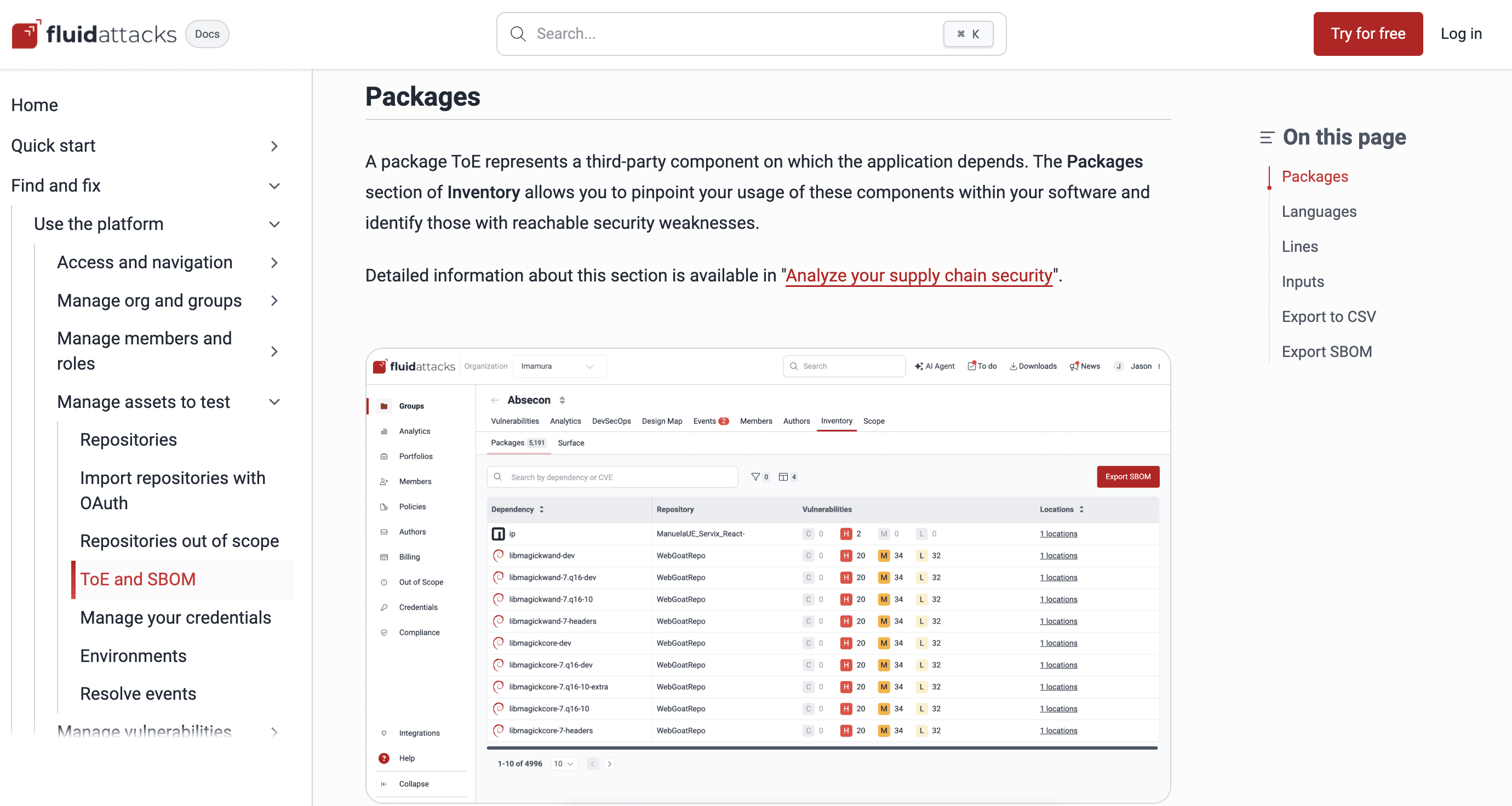Switch to the Surface sub-tab
The width and height of the screenshot is (1512, 806).
570,443
